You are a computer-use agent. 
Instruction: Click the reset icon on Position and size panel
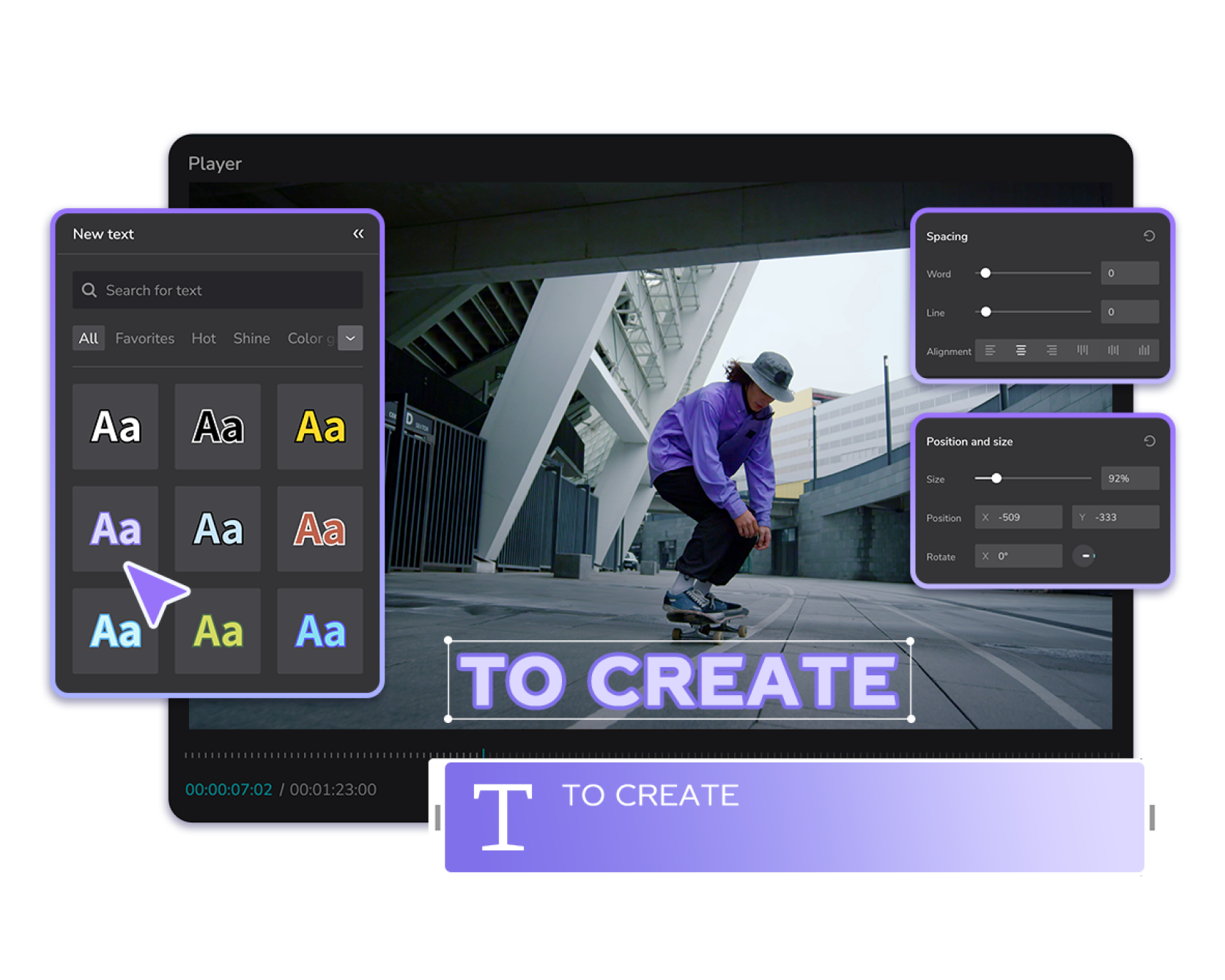point(1148,441)
